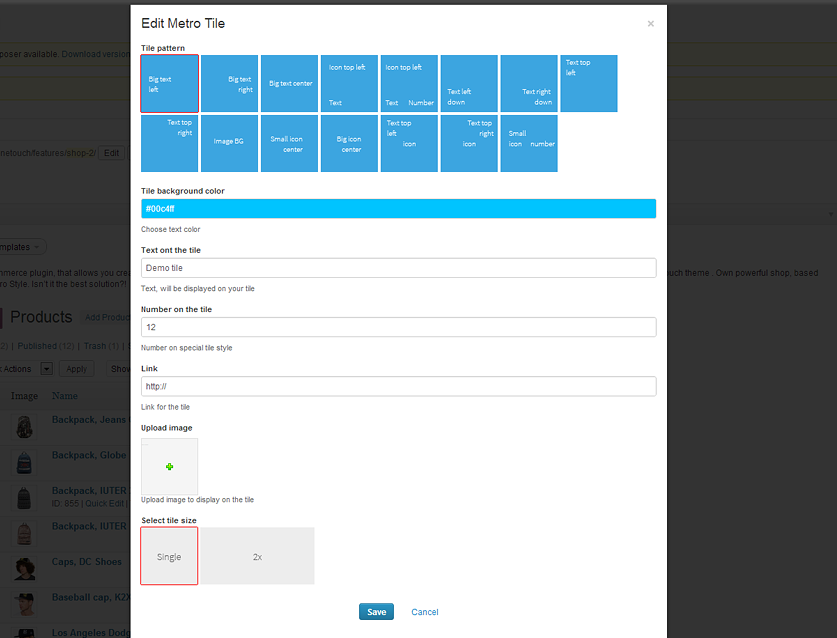Choose the 'Small icon center' tile pattern
Viewport: 837px width, 638px height.
pos(289,143)
